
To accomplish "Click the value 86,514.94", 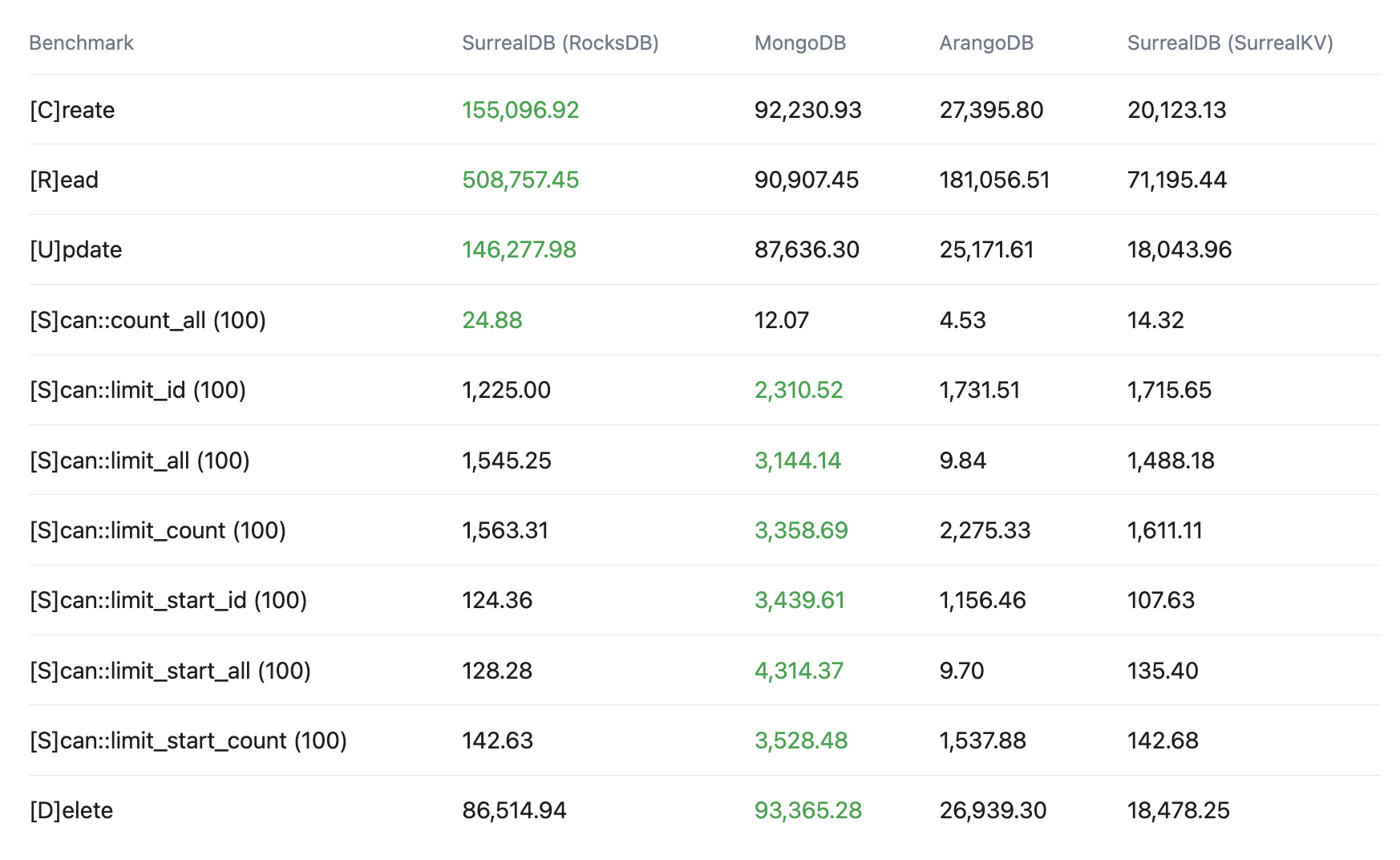I will pos(514,810).
